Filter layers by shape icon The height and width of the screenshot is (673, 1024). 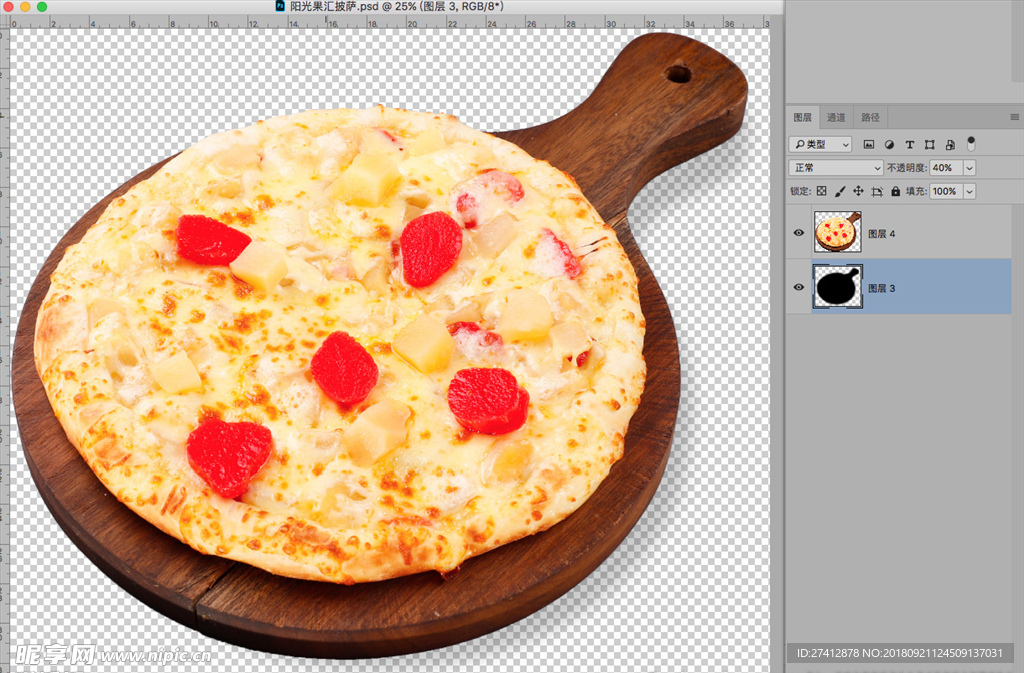[929, 145]
